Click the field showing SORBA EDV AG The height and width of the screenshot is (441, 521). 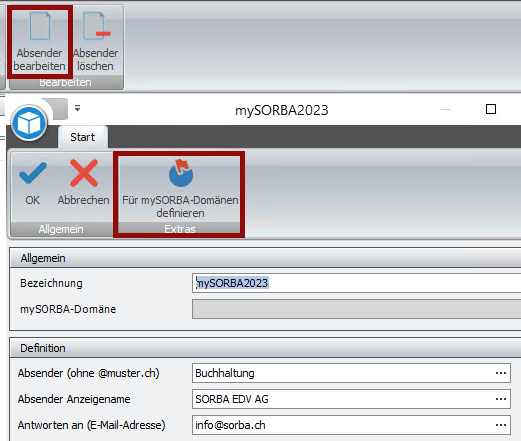(351, 399)
